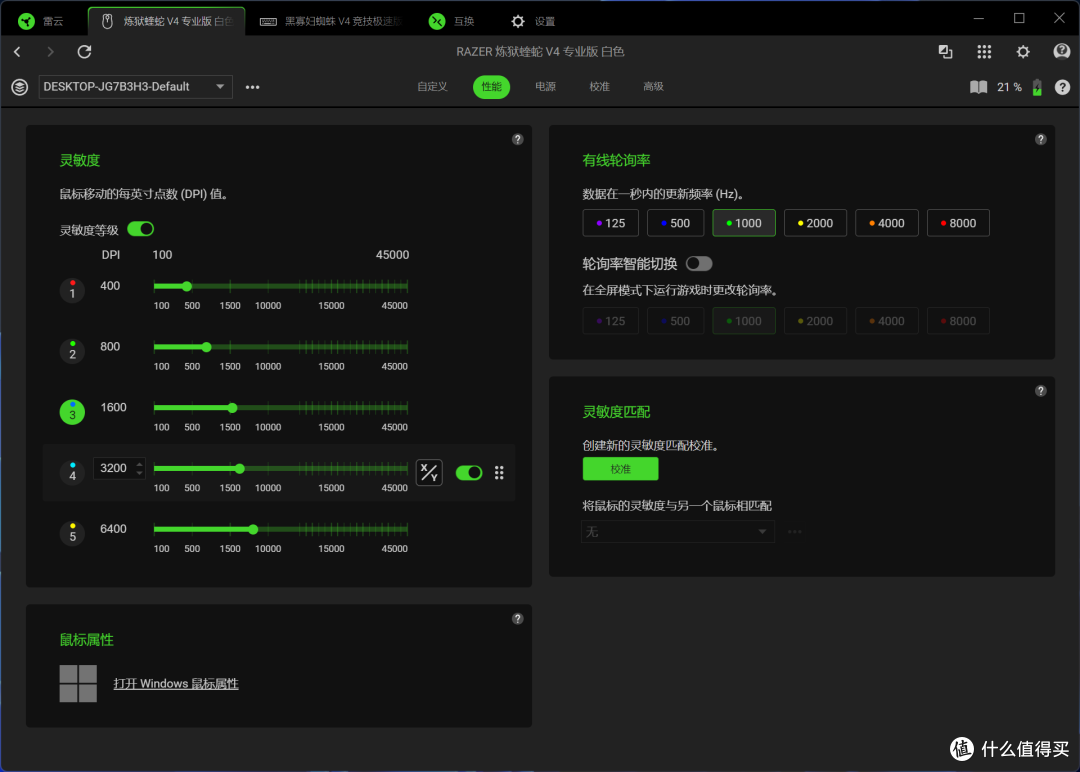Switch to the 自定义 tab
This screenshot has height=772, width=1080.
tap(432, 87)
